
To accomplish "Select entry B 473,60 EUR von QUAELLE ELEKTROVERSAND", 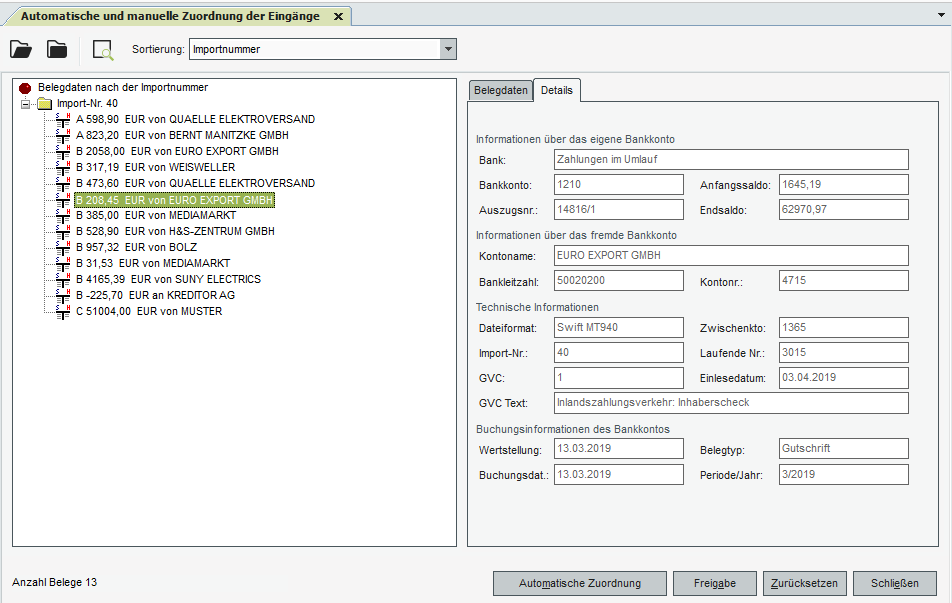I will [x=196, y=183].
